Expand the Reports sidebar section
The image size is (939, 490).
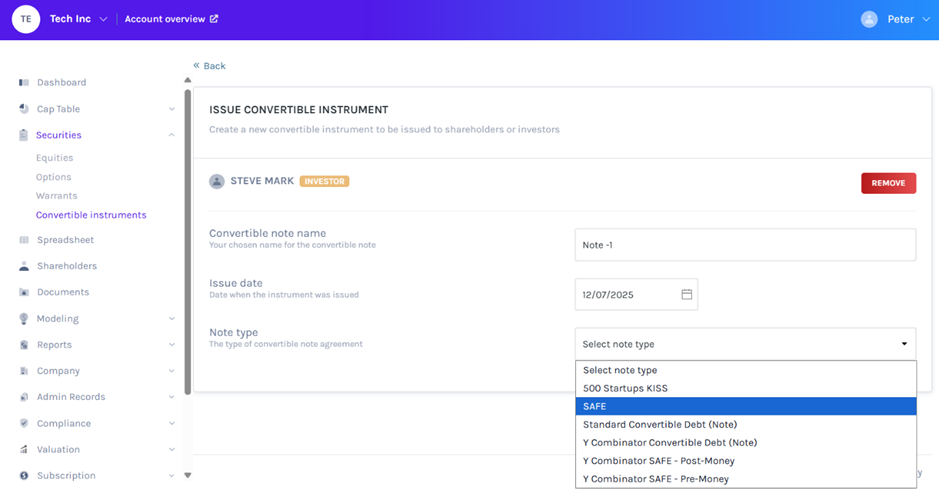(x=172, y=345)
